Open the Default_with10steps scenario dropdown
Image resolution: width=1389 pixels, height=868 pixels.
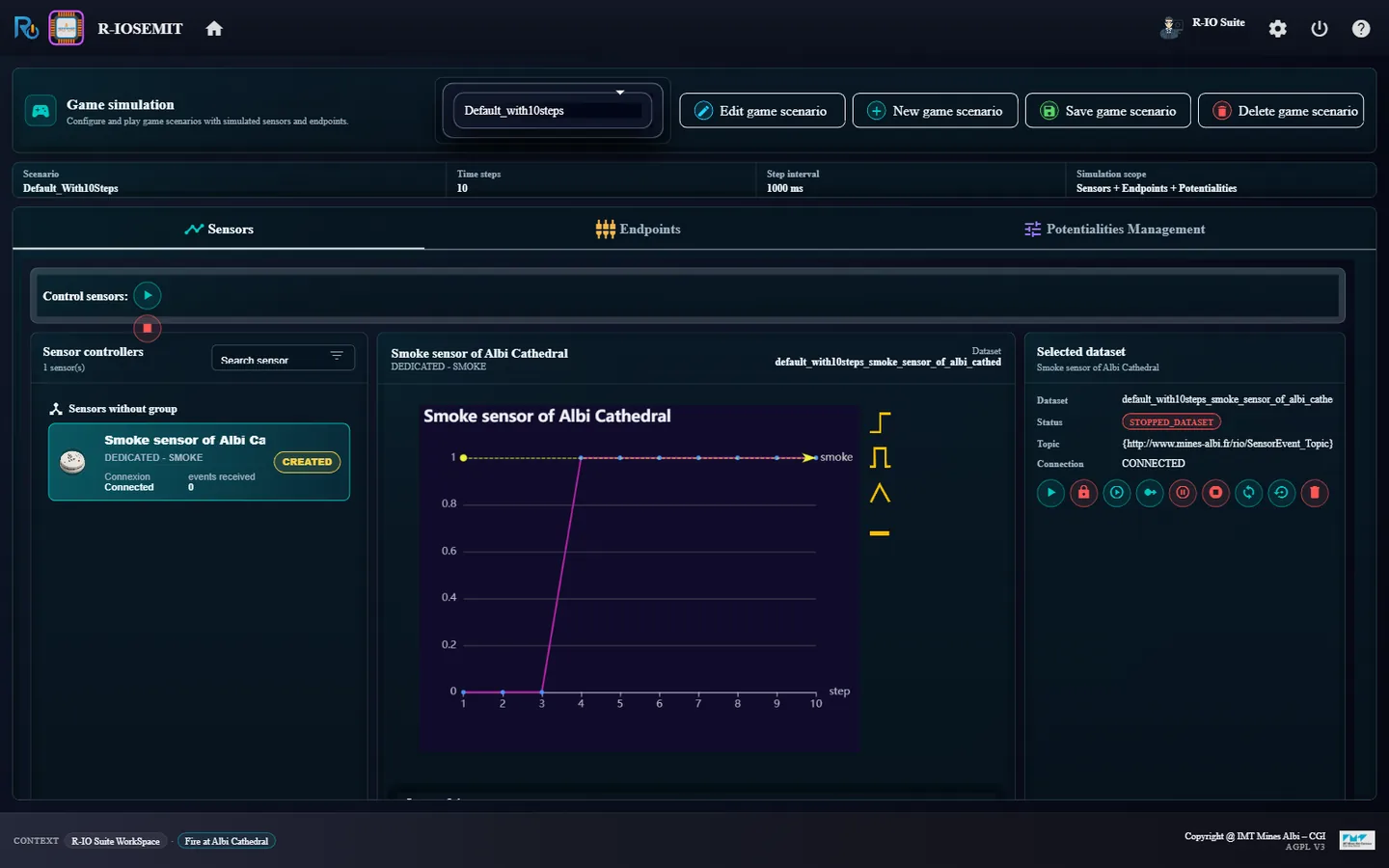[x=553, y=110]
